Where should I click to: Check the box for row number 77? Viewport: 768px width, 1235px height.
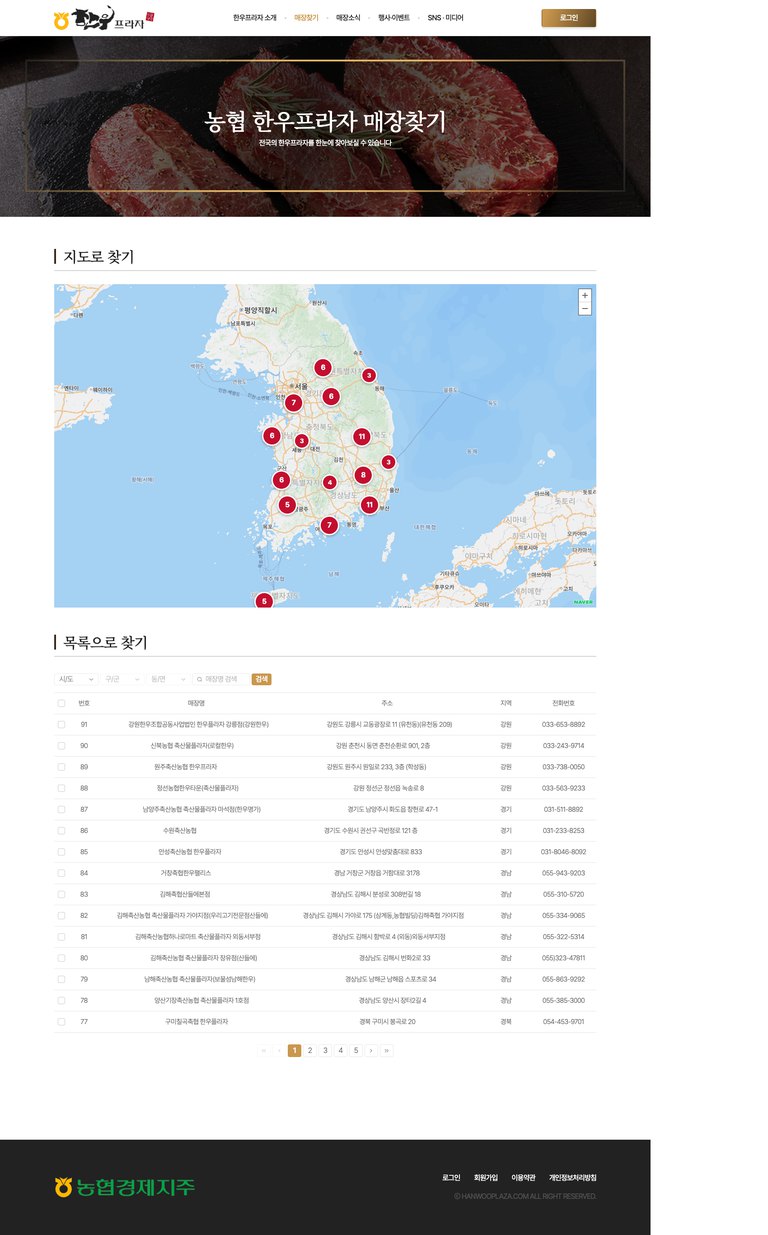coord(61,1021)
